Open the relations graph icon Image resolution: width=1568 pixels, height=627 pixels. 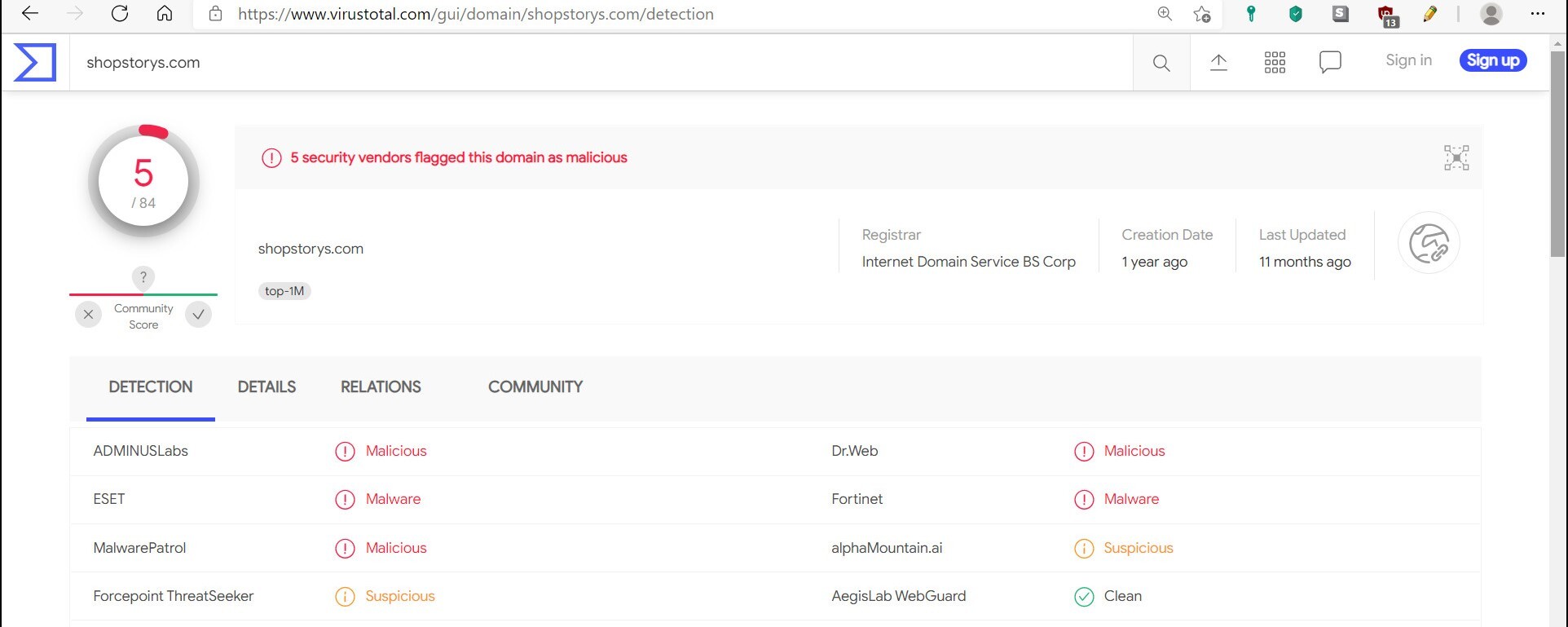[x=1456, y=157]
